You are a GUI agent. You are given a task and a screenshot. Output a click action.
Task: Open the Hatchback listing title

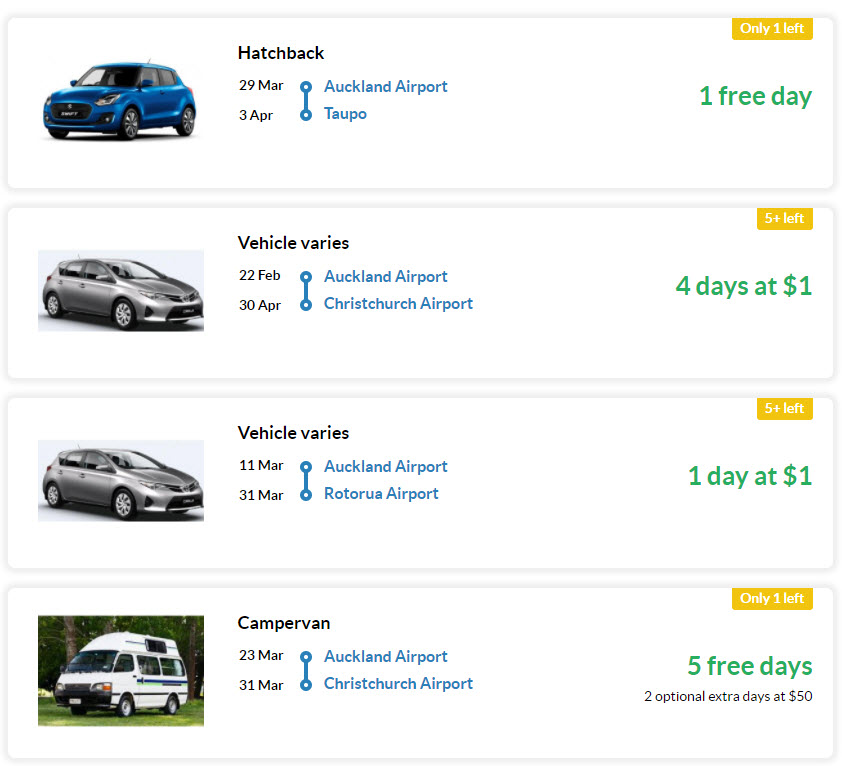click(281, 53)
